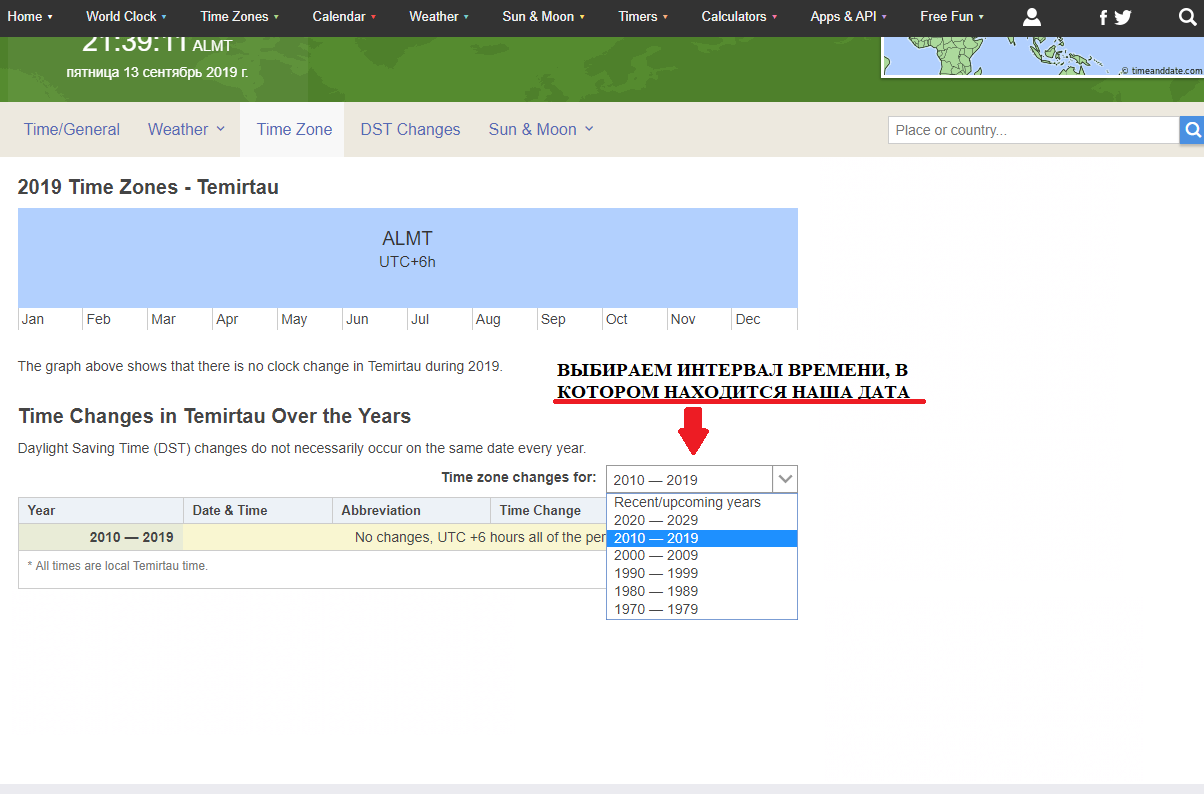This screenshot has width=1204, height=803.
Task: Click the 2010 — 2019 table row label
Action: click(101, 537)
